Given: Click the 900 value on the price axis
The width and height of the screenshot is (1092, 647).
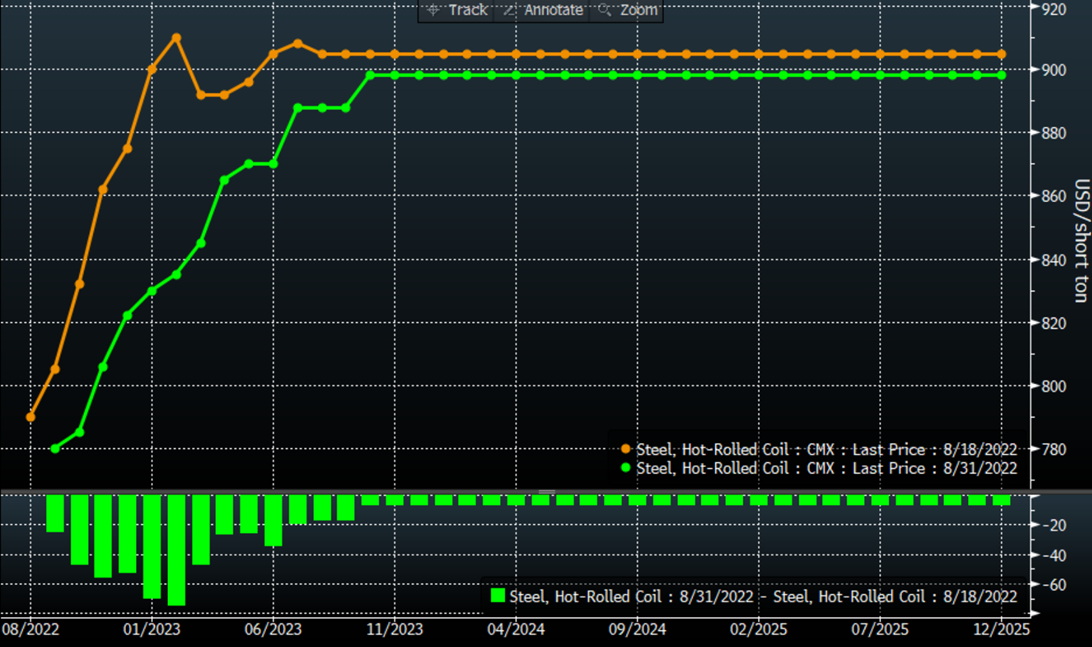Looking at the screenshot, I should point(1053,70).
